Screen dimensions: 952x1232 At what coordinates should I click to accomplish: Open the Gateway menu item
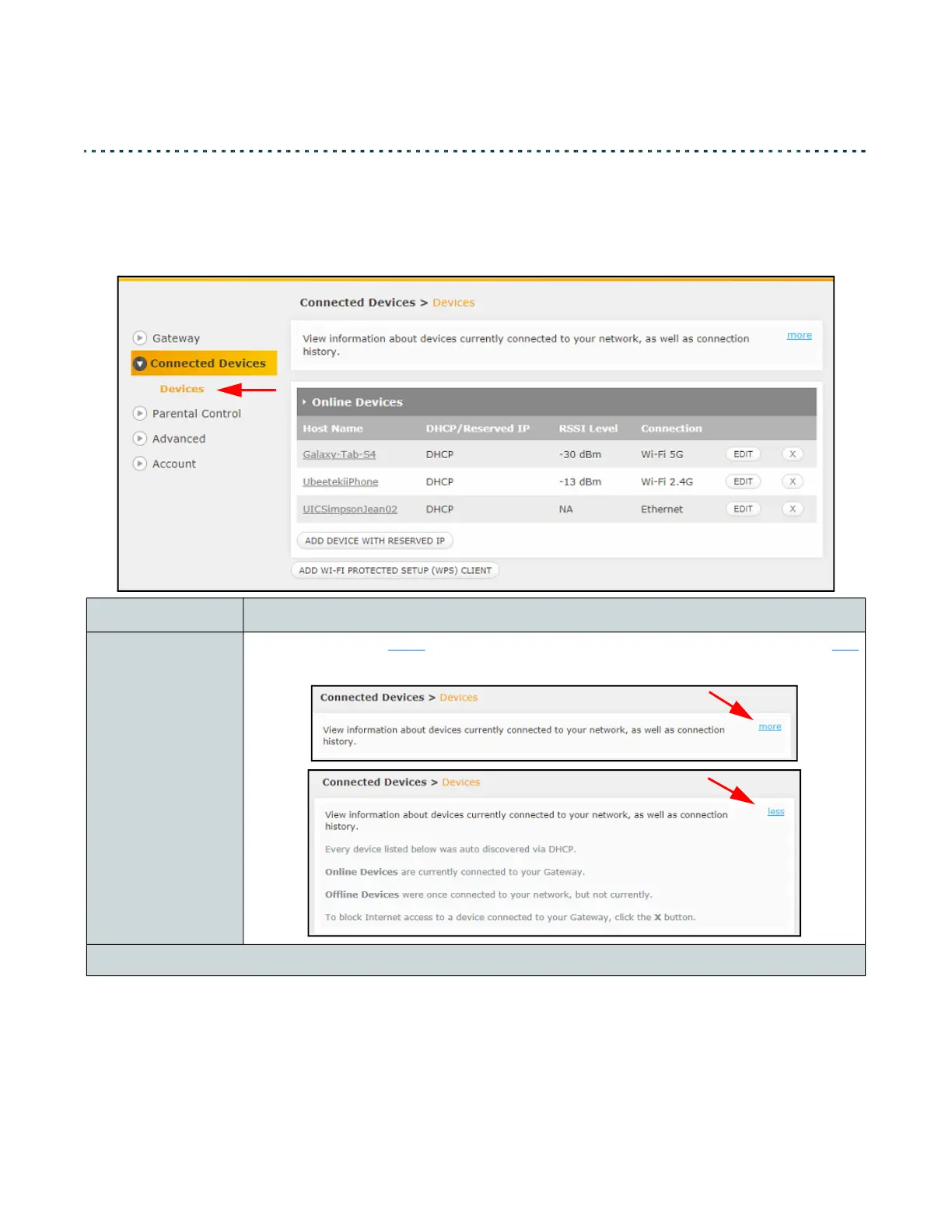(x=176, y=338)
